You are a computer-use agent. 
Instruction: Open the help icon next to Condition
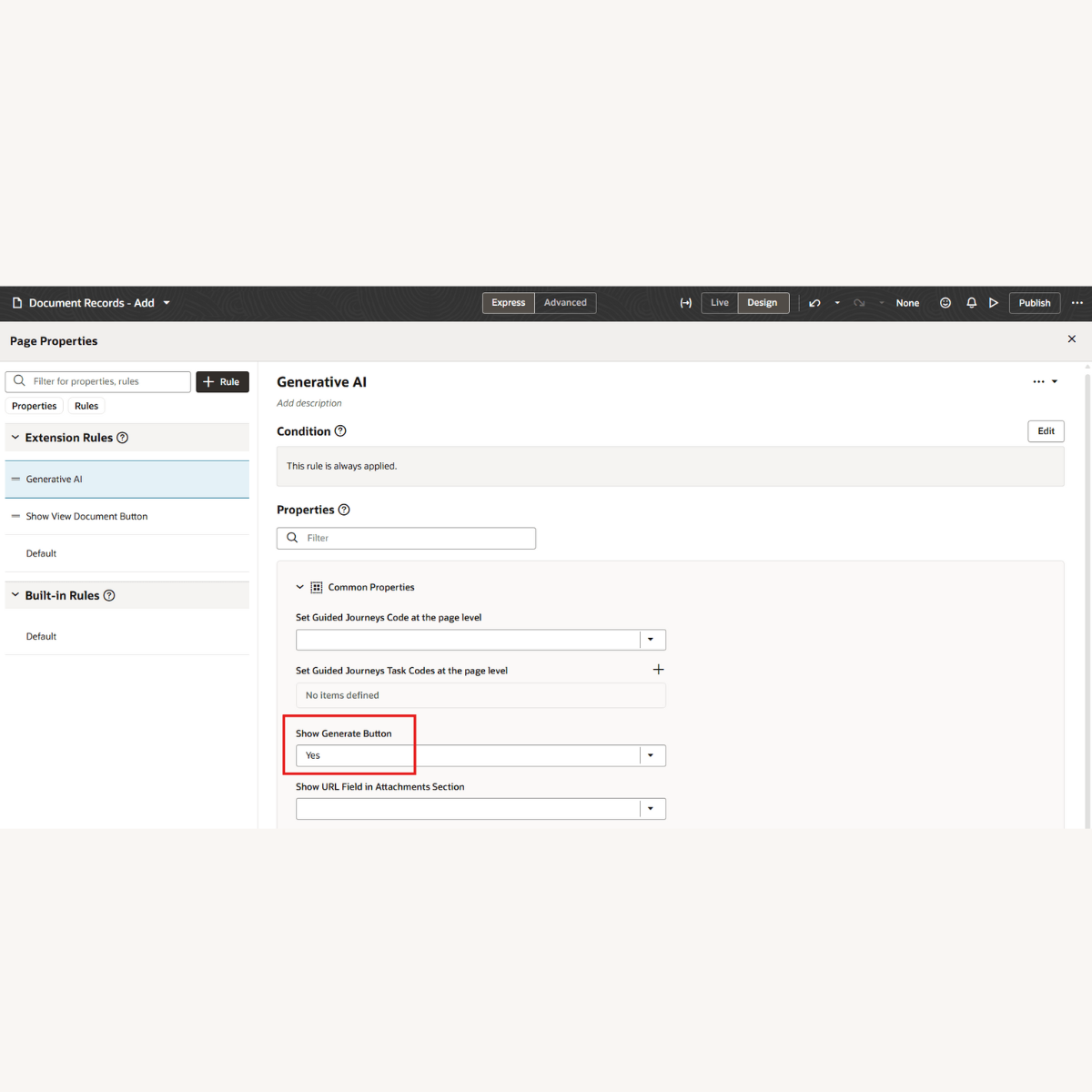click(340, 431)
